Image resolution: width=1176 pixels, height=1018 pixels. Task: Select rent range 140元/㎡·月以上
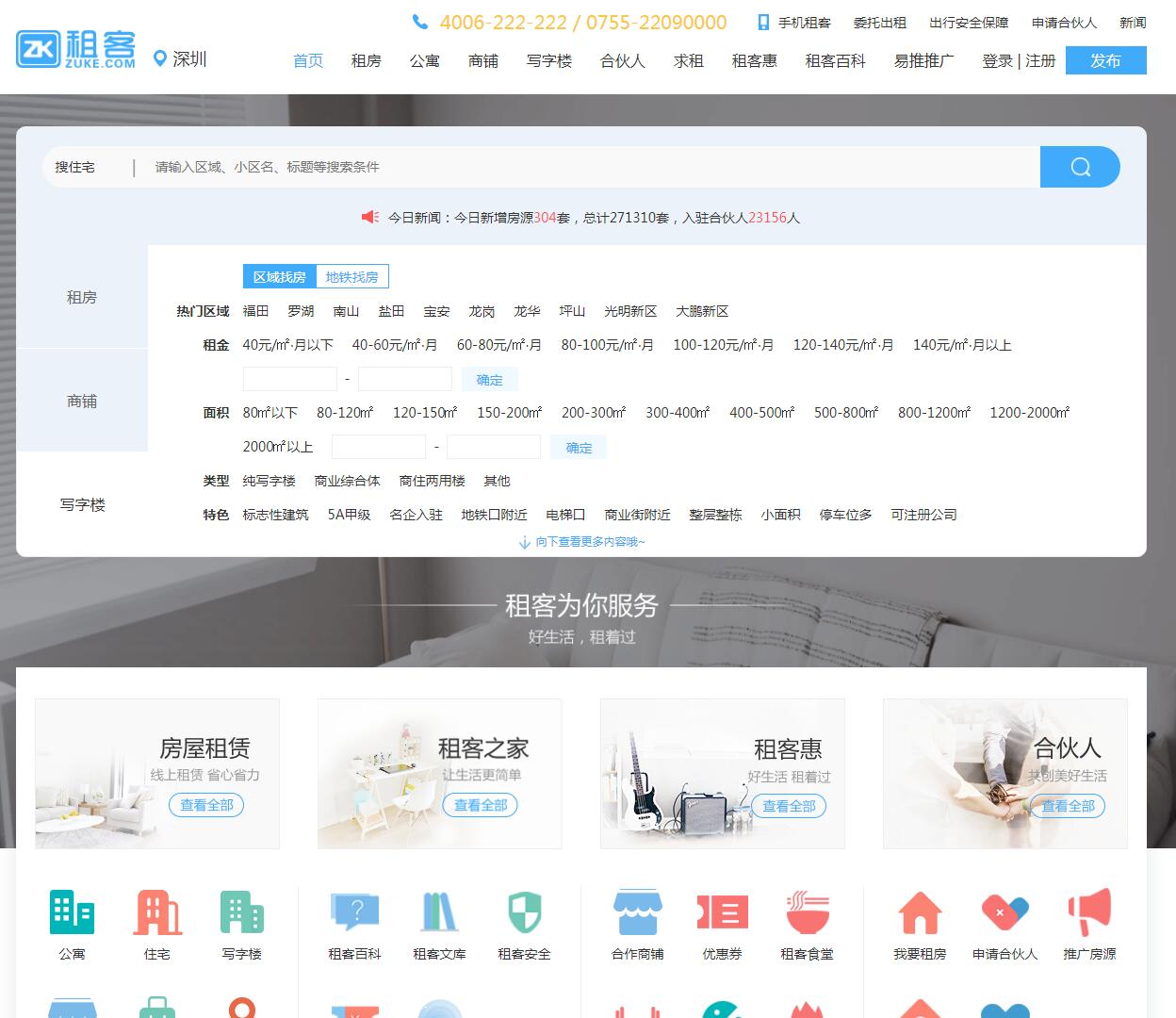[962, 345]
